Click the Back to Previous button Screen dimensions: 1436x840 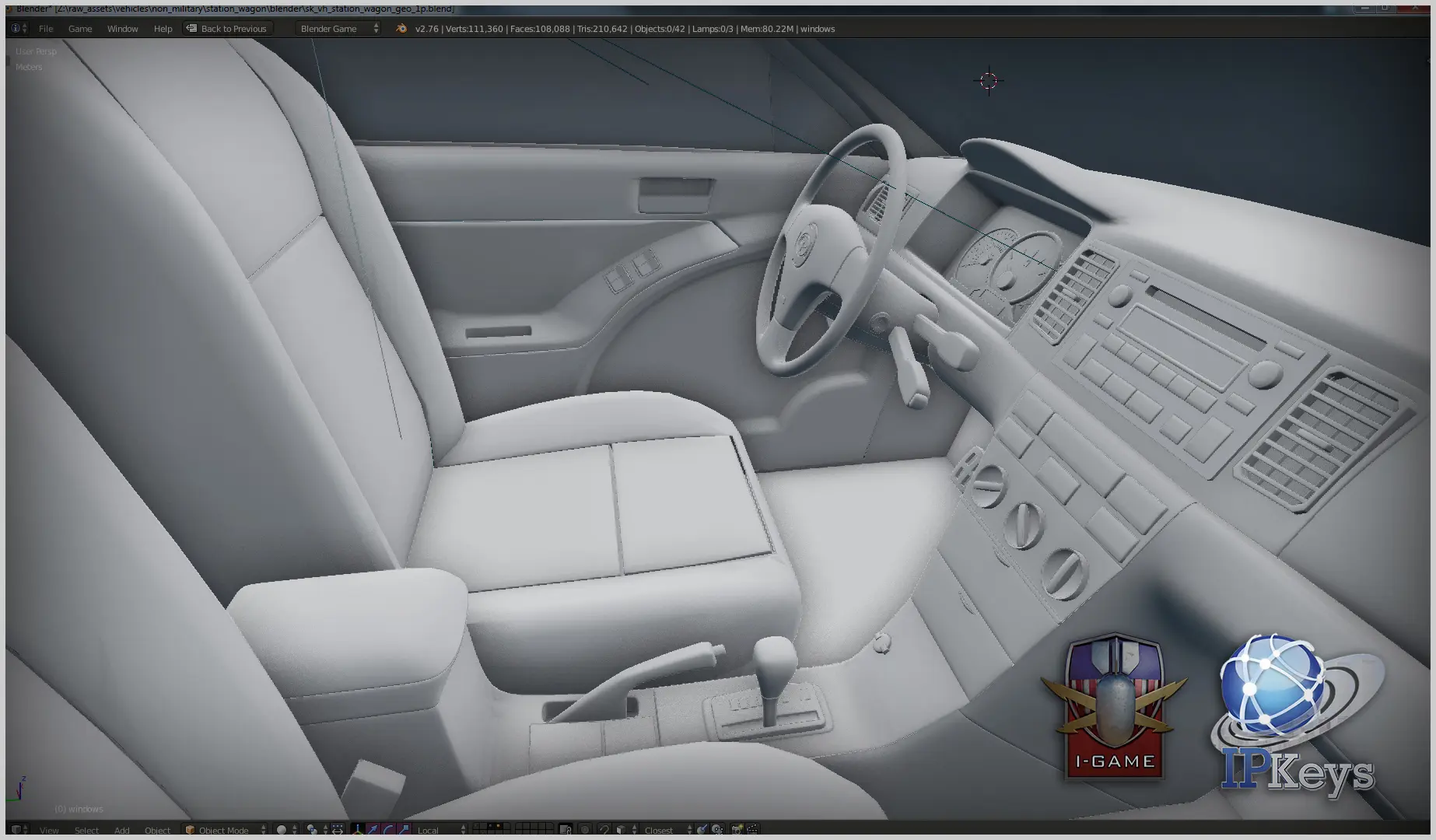[227, 29]
